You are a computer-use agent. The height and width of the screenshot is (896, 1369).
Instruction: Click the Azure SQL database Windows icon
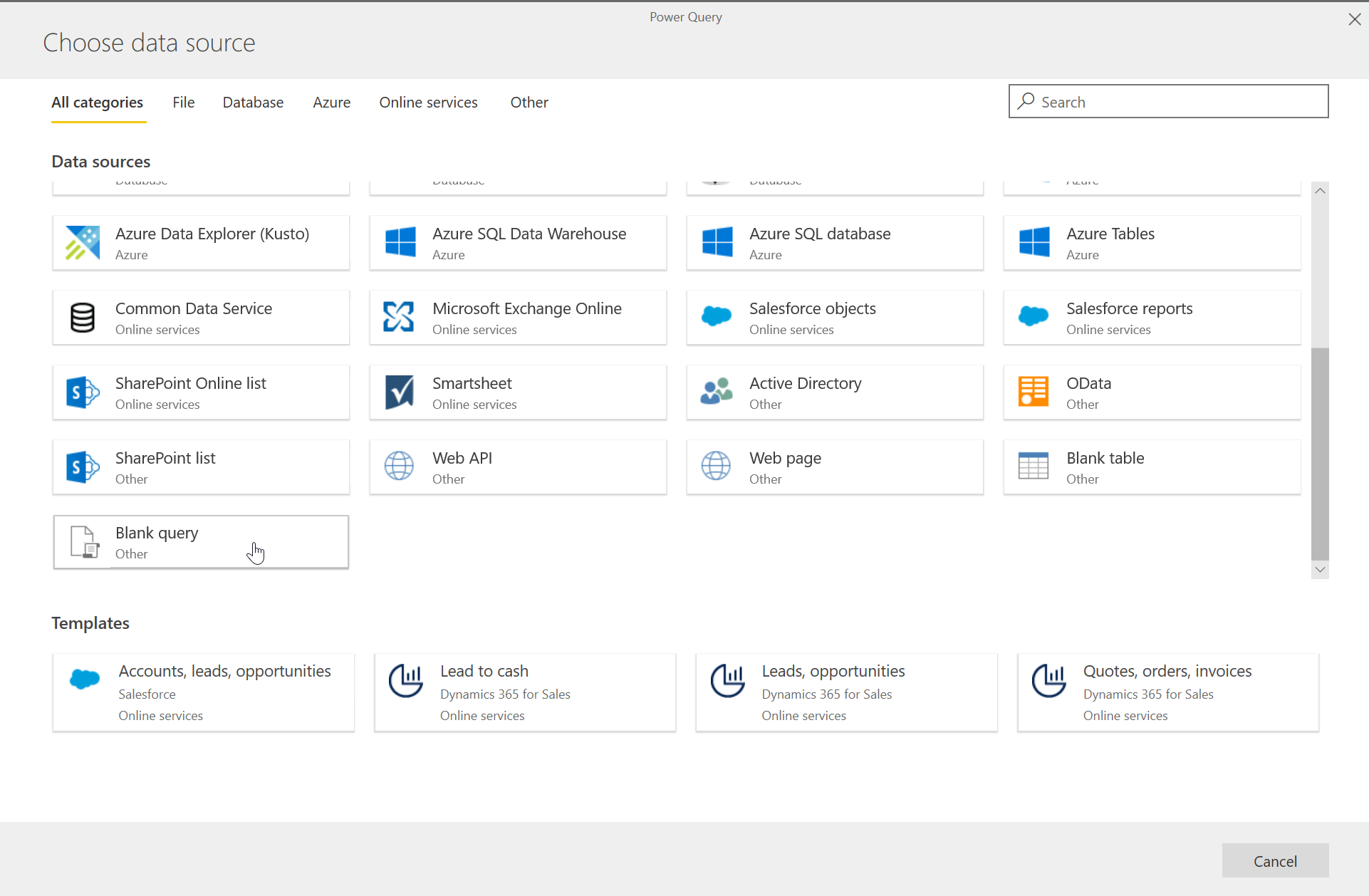click(x=717, y=242)
